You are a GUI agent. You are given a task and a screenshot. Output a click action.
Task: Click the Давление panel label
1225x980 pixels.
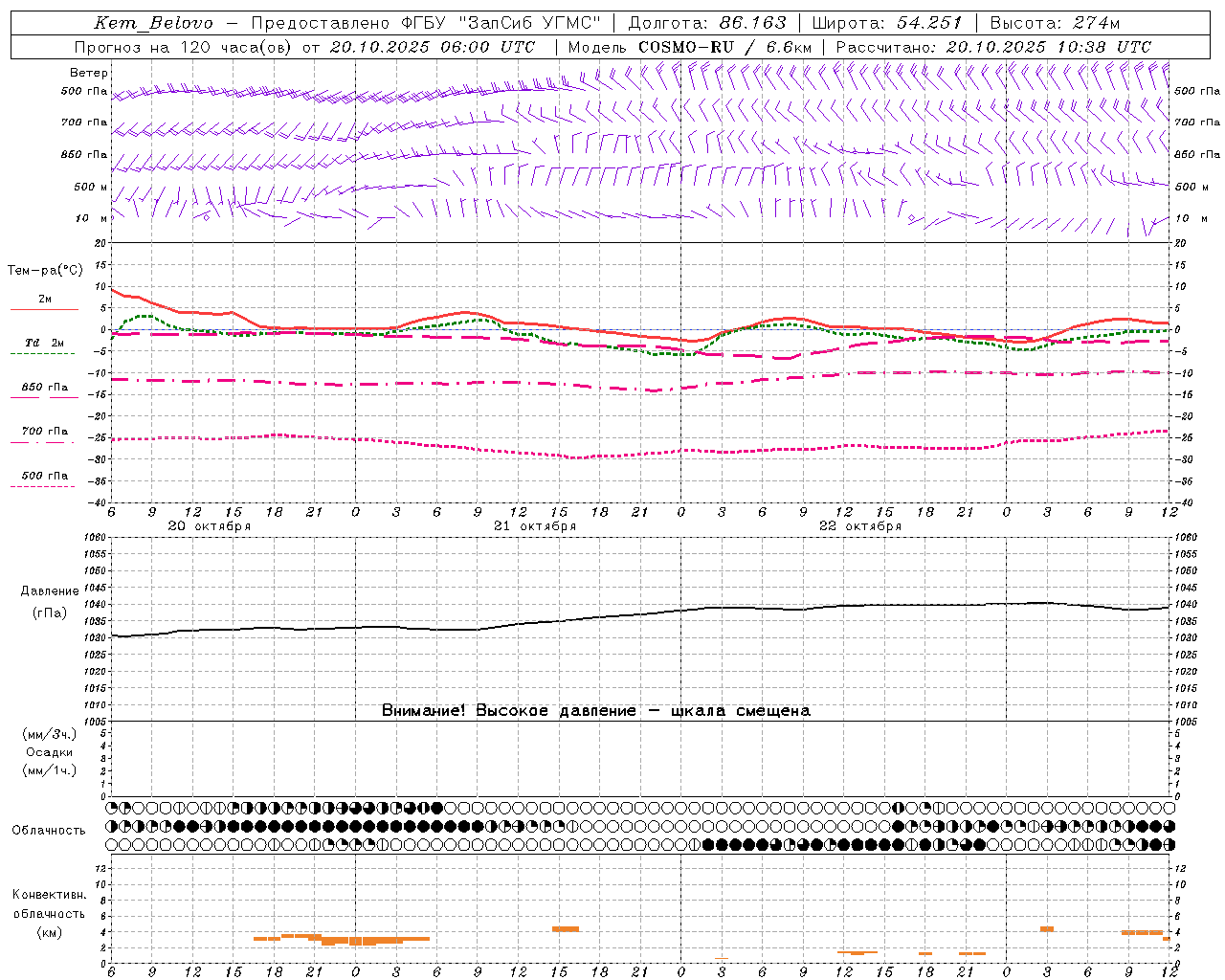click(50, 591)
